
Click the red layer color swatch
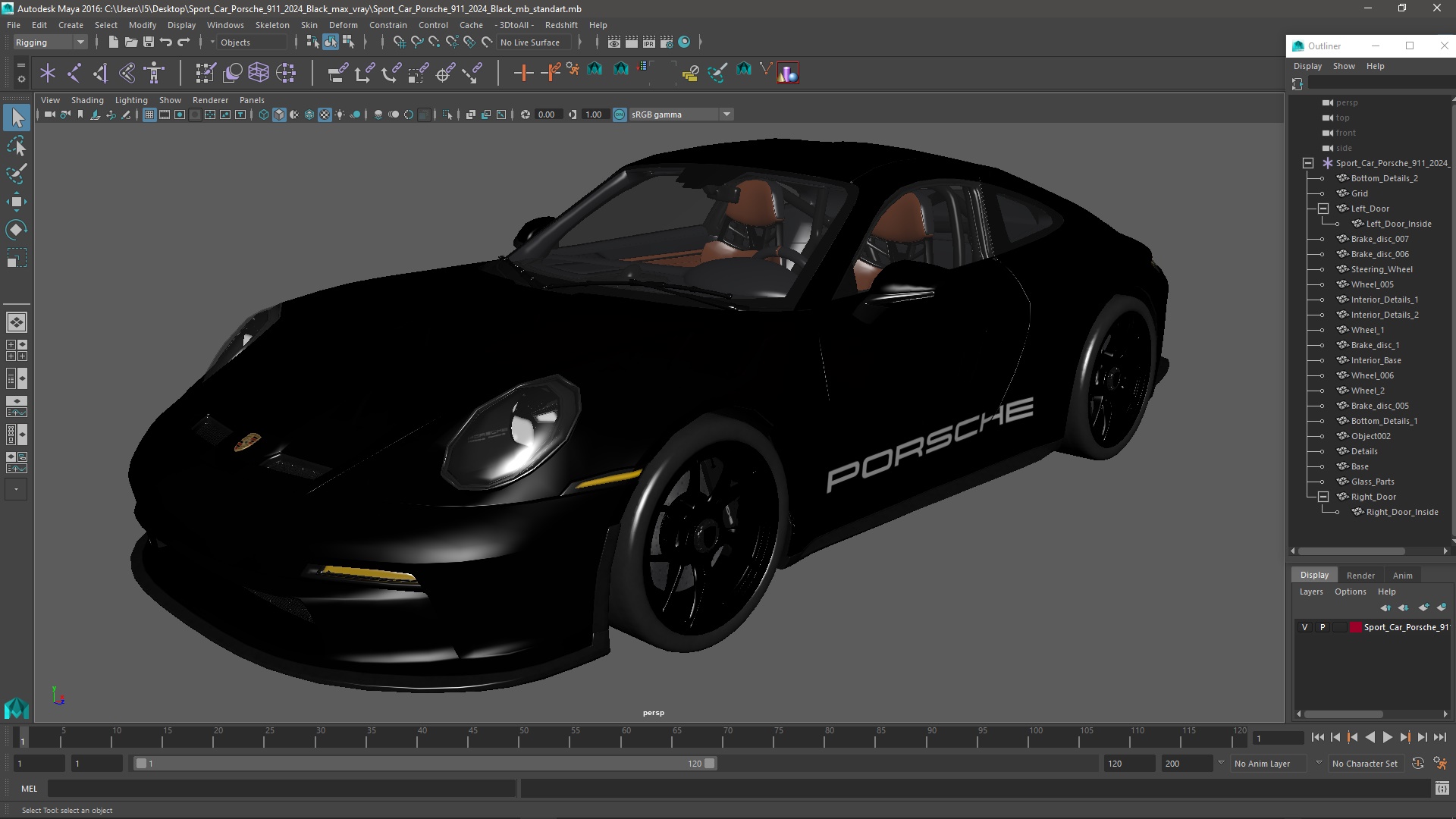tap(1356, 627)
